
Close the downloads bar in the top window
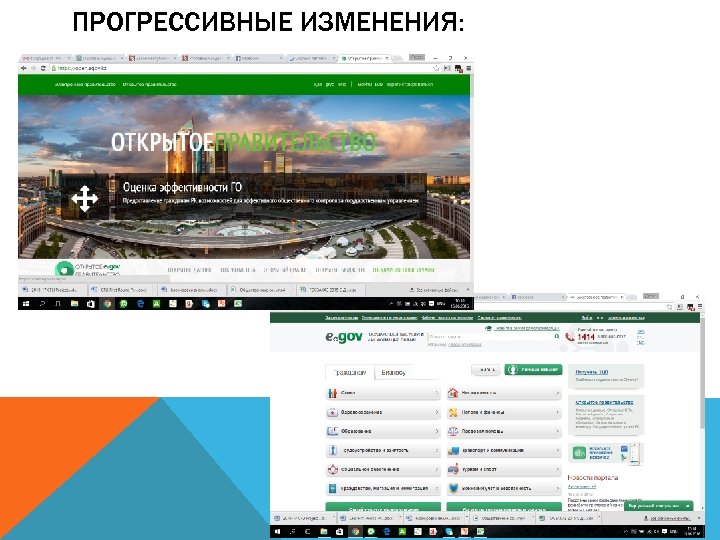click(x=467, y=290)
